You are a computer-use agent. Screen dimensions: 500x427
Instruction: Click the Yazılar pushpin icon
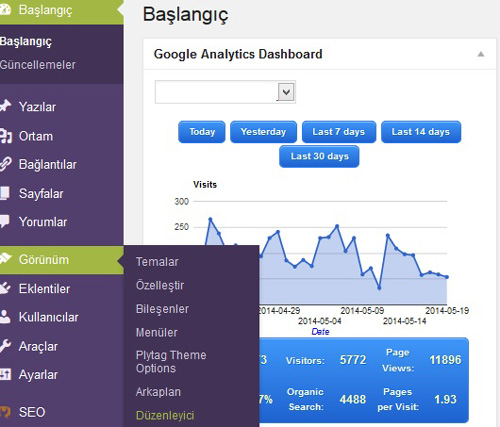[5, 106]
